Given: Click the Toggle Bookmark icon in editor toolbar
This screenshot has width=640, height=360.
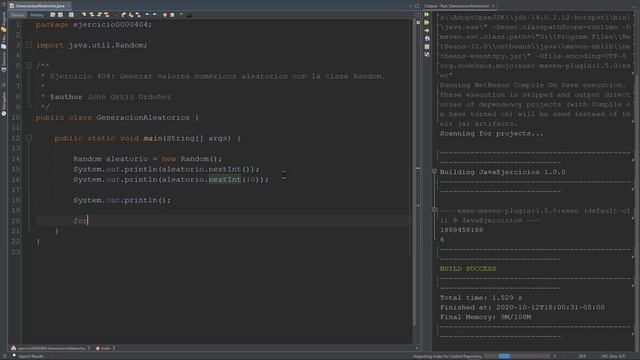Looking at the screenshot, I should (x=138, y=15).
